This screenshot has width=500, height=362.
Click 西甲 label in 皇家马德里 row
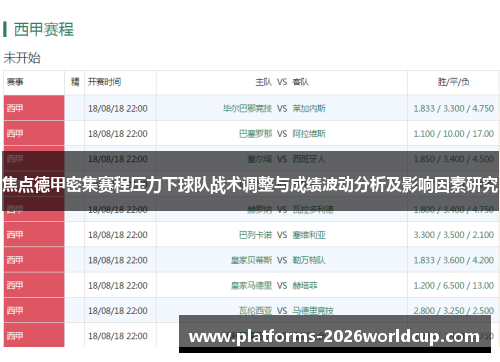(x=15, y=285)
